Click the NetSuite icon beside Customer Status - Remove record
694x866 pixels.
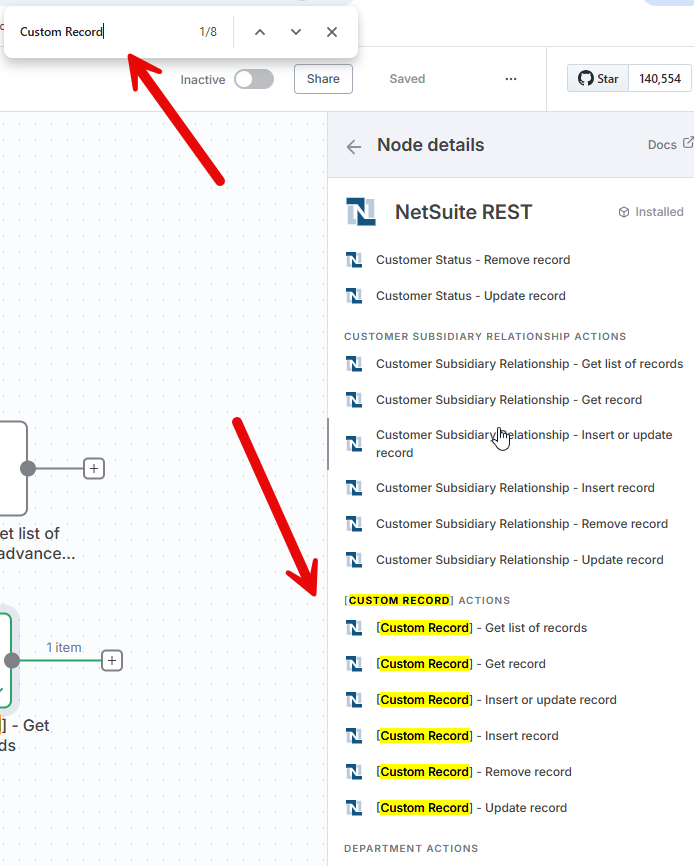point(353,259)
